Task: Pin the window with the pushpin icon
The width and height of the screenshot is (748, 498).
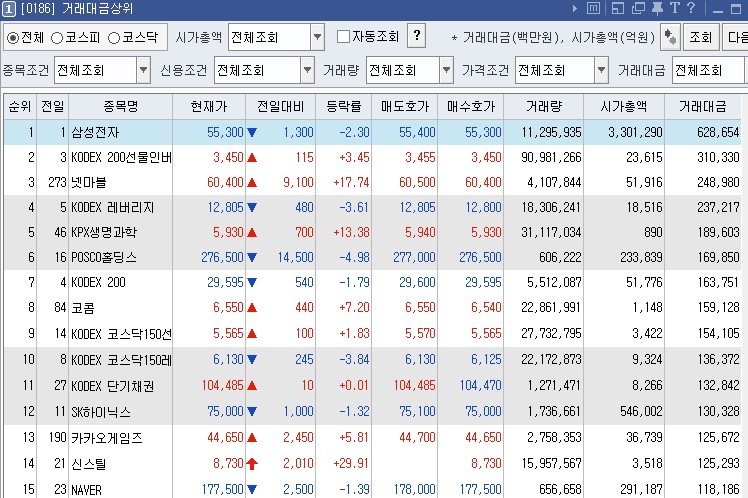Action: coord(657,8)
